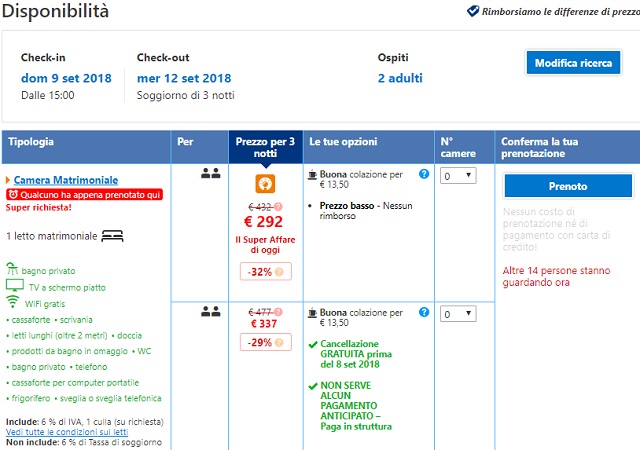Image resolution: width=640 pixels, height=450 pixels.
Task: Open the first room quantity dropdown
Action: [x=456, y=175]
